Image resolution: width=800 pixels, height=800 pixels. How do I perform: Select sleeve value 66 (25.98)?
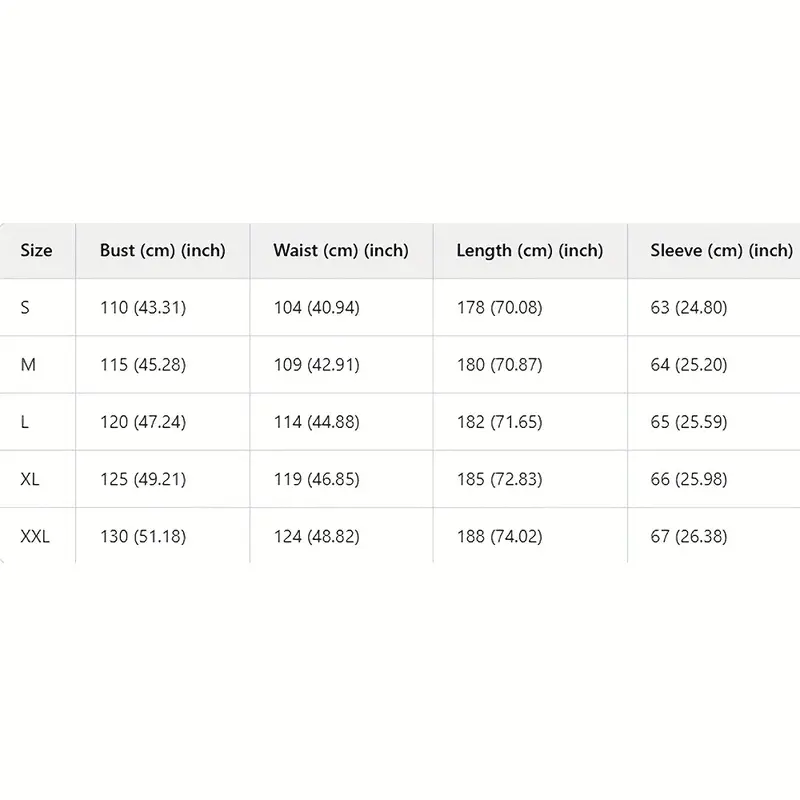point(689,479)
